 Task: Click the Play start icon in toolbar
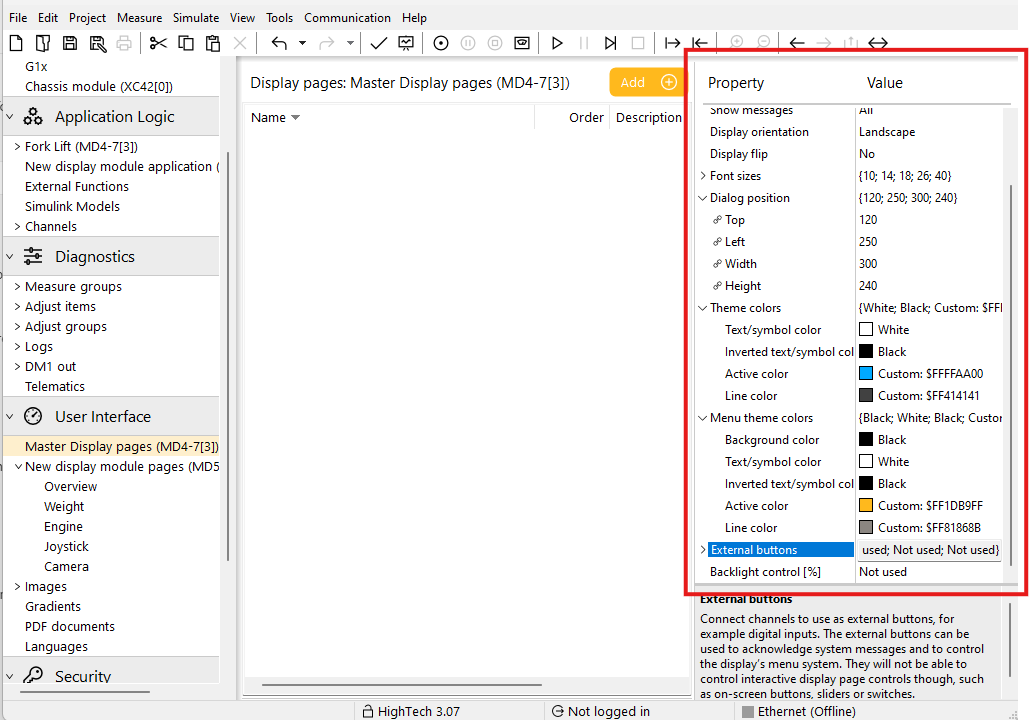(557, 43)
